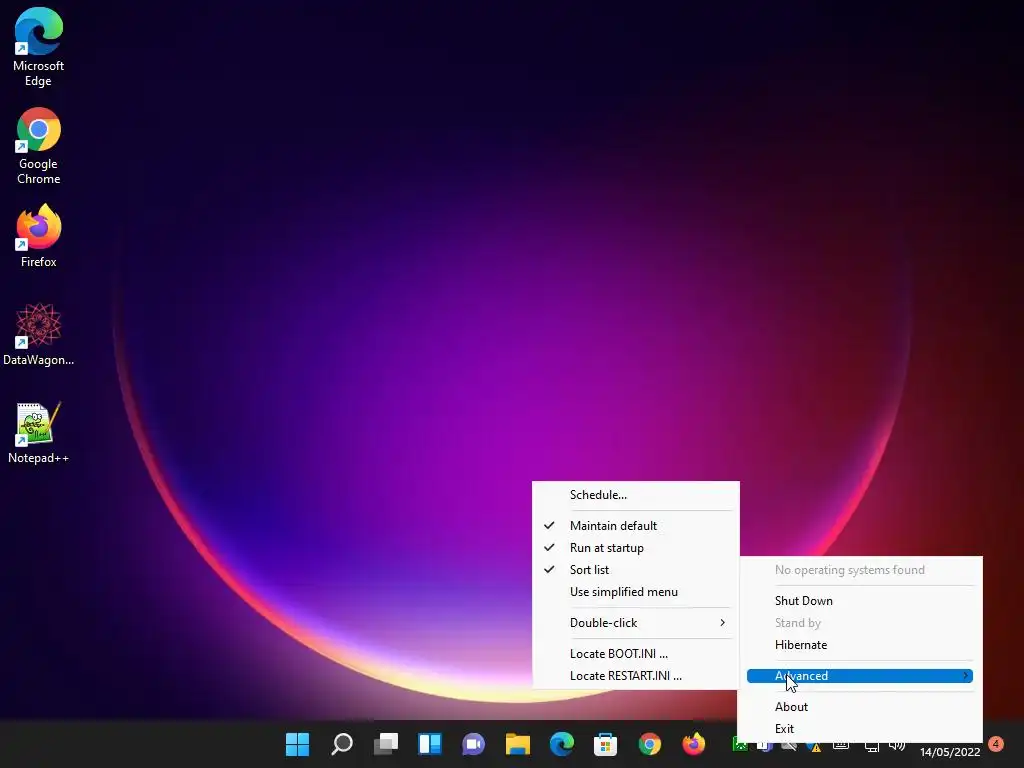Select the DataWagon desktop shortcut

tap(39, 334)
